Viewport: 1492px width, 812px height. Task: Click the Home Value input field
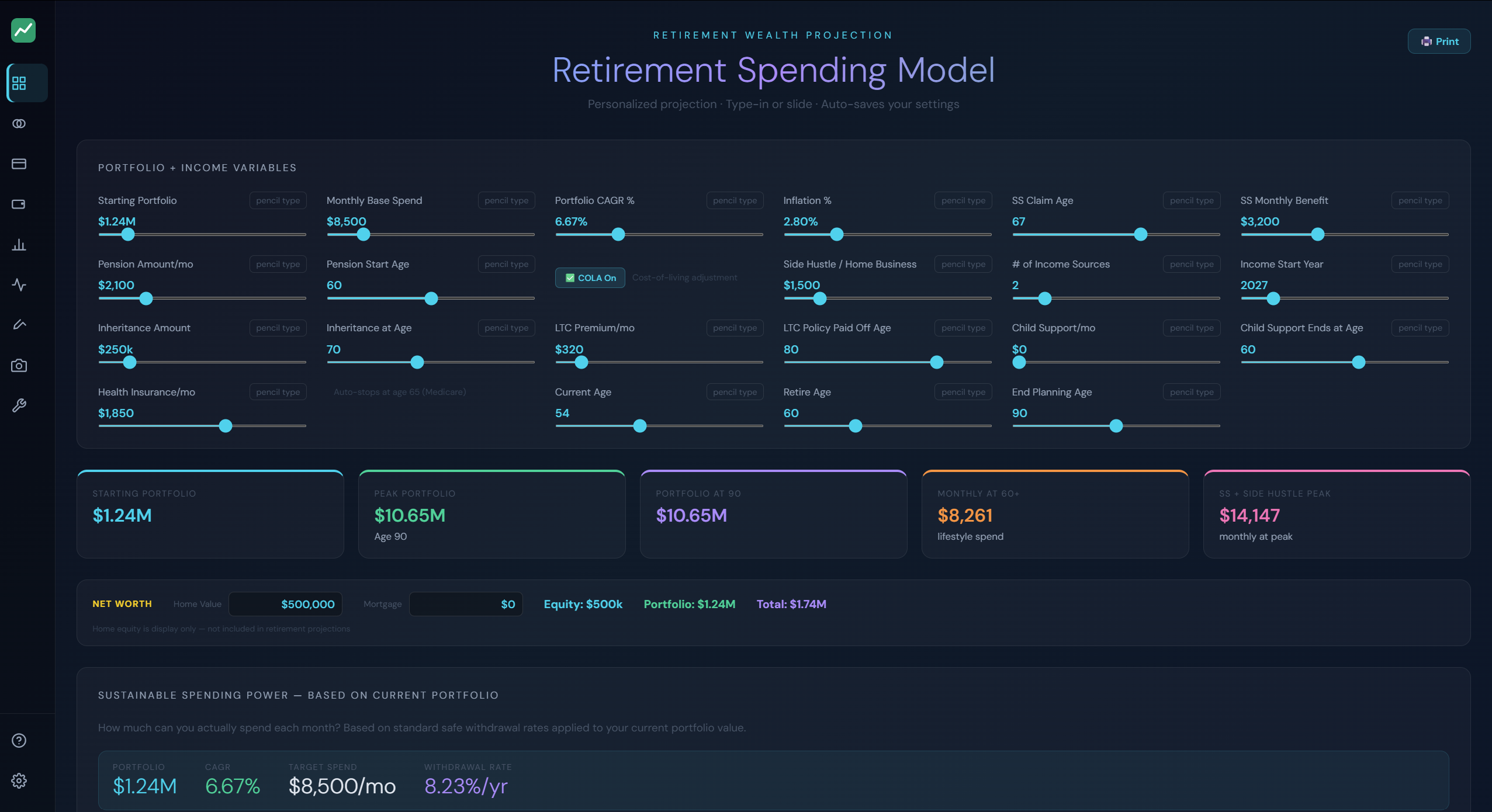[285, 604]
